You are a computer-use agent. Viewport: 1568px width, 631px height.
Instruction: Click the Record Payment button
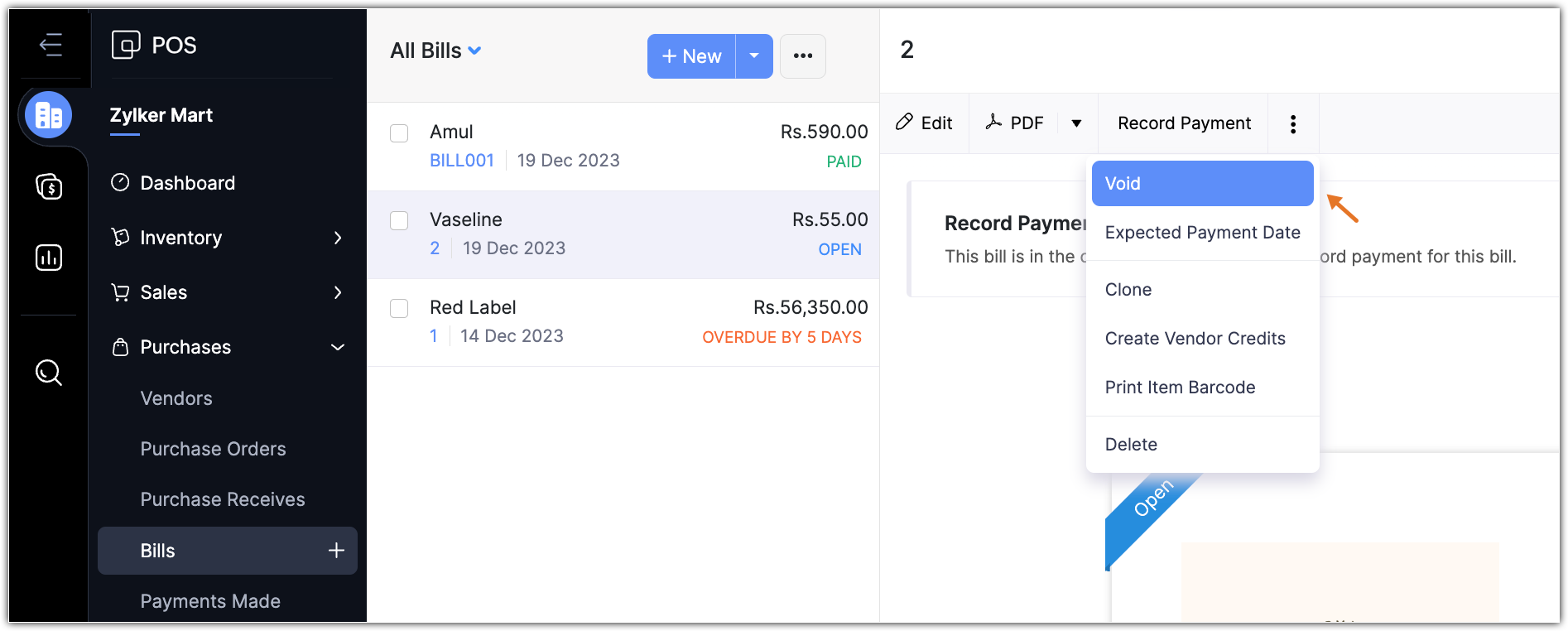[1184, 123]
